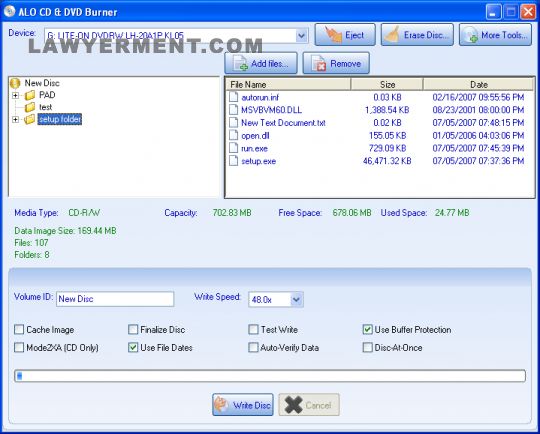Click the autorun.inf file icon
Viewport: 540px width, 434px height.
(233, 97)
